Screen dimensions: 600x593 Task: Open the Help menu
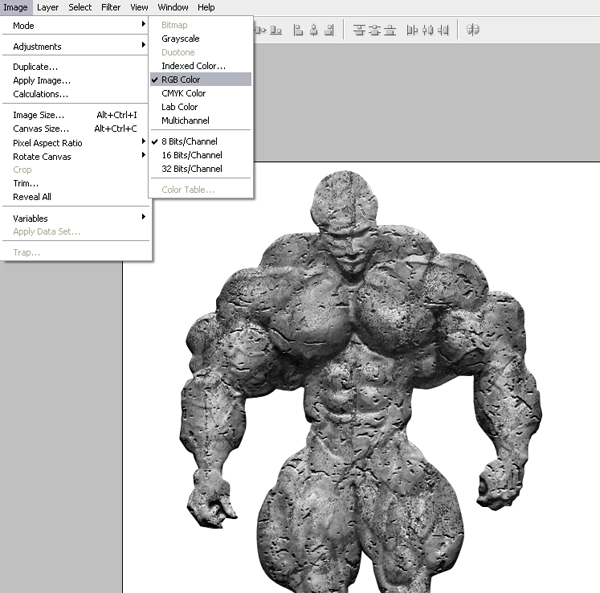coord(206,7)
